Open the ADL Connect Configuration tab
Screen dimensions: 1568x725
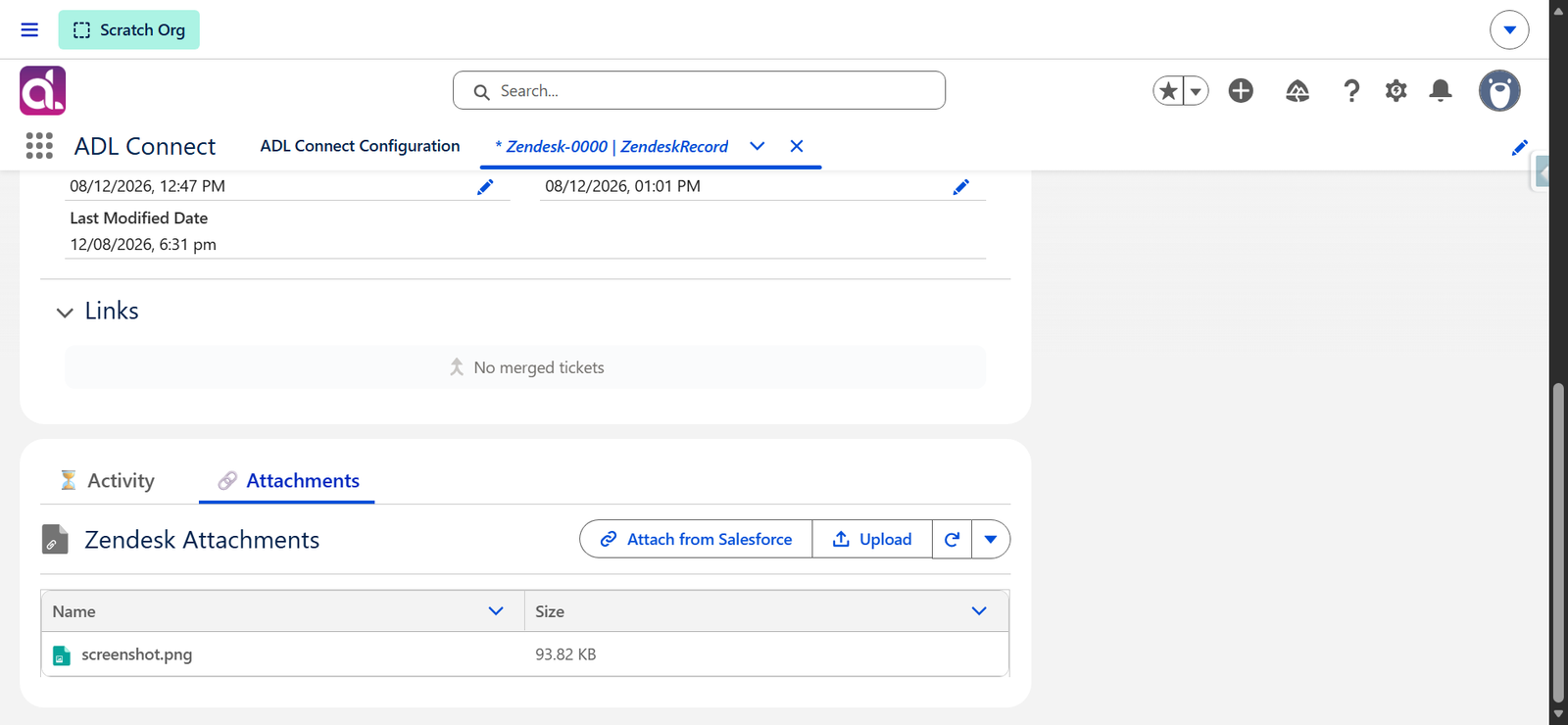pyautogui.click(x=360, y=146)
